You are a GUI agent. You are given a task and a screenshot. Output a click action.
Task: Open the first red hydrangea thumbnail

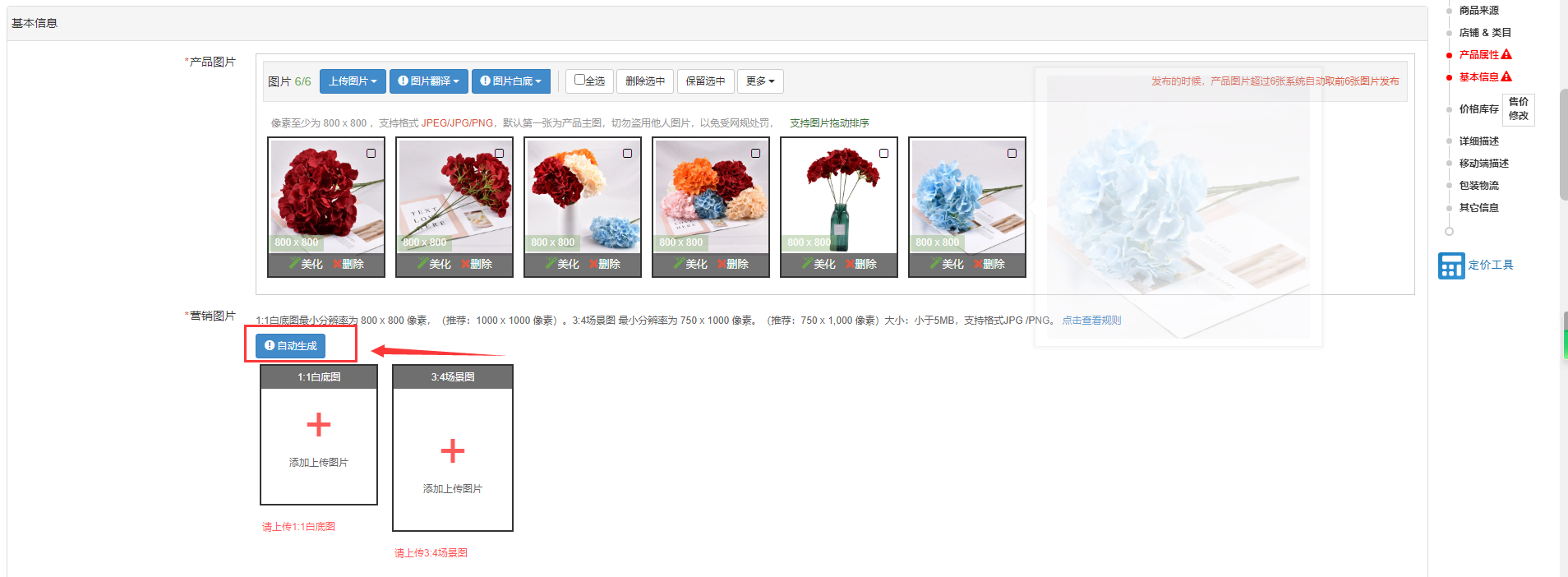point(326,196)
